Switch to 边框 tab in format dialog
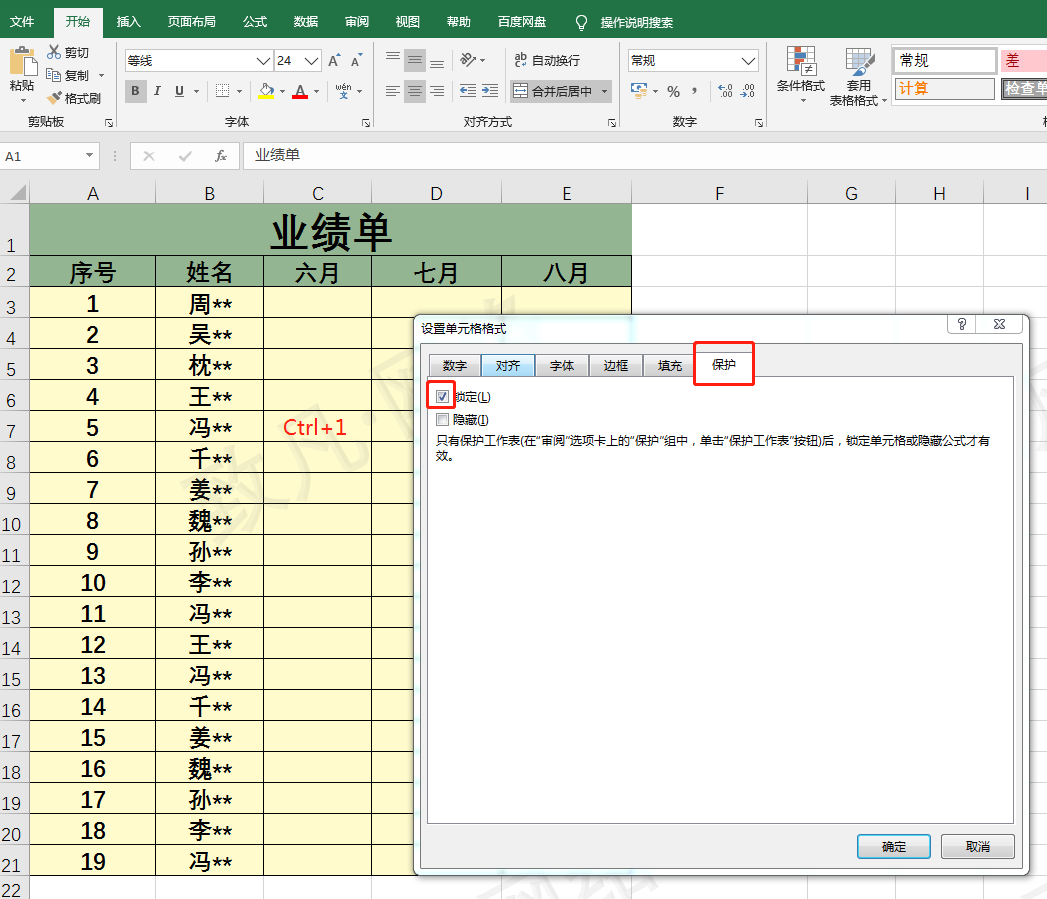The height and width of the screenshot is (899, 1047). (616, 365)
